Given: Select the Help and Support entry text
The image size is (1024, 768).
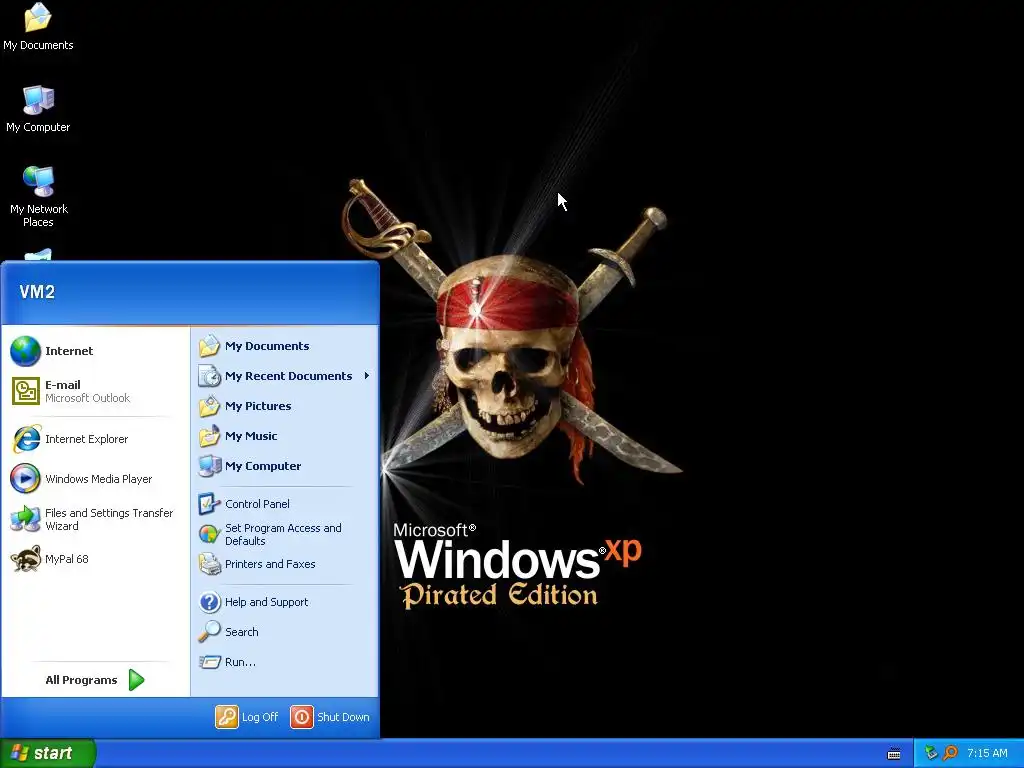Looking at the screenshot, I should 266,601.
